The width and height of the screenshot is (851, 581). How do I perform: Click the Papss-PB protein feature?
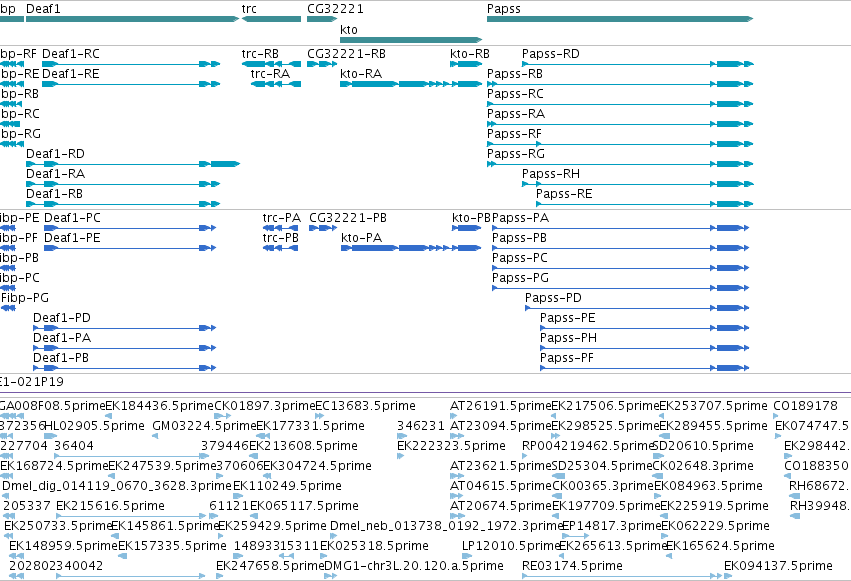(621, 248)
